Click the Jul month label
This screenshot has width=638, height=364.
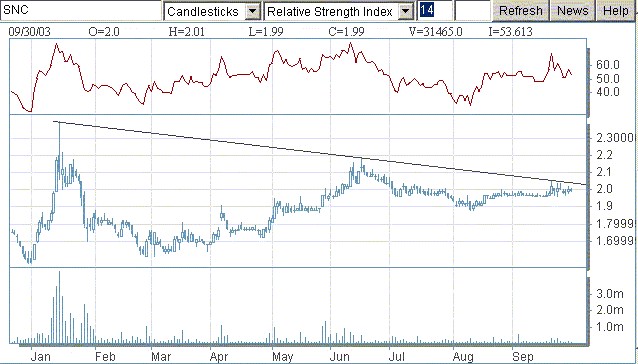point(397,357)
